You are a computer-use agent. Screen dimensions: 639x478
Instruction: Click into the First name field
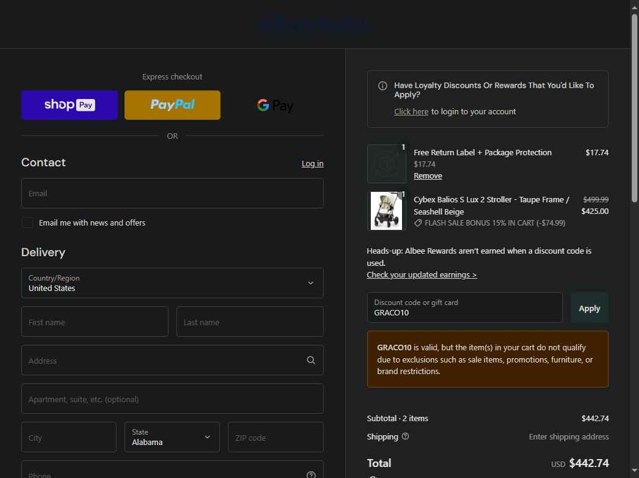(x=95, y=322)
